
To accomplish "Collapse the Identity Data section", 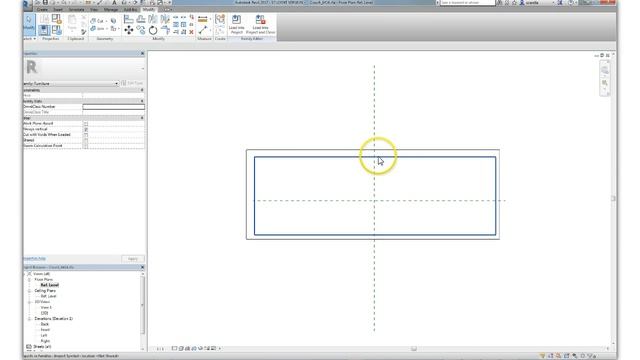I will (142, 101).
